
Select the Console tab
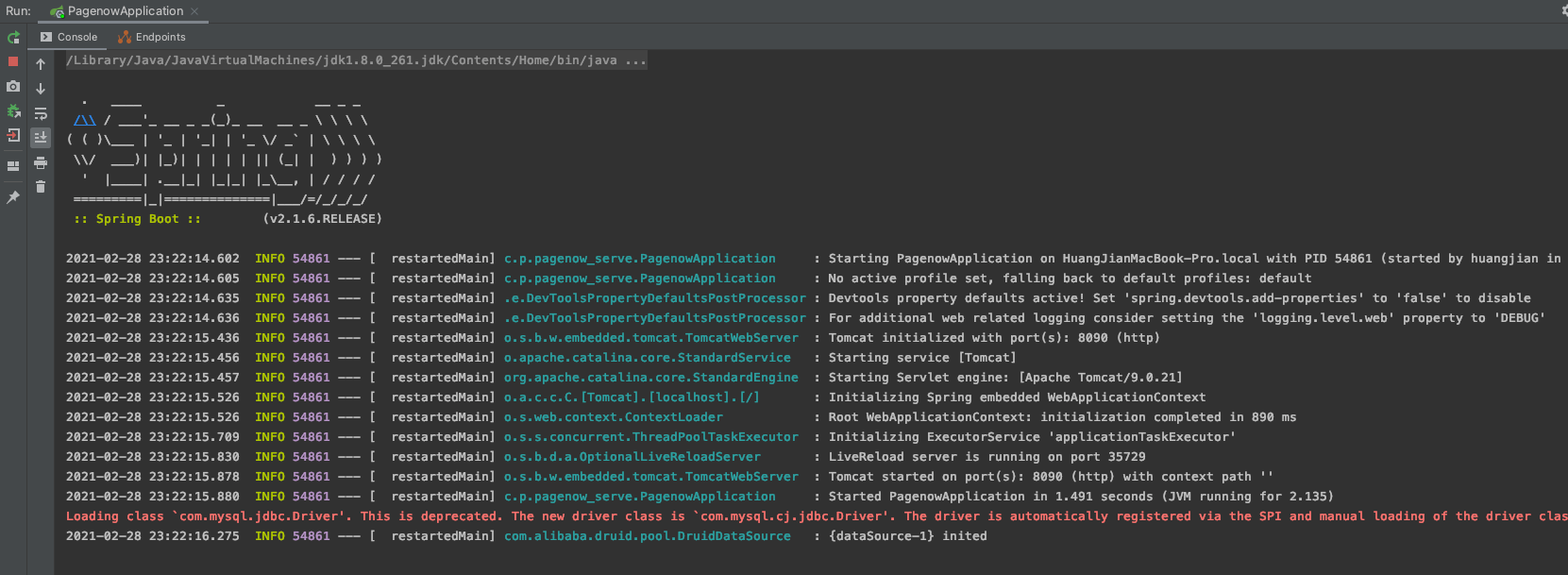click(69, 37)
